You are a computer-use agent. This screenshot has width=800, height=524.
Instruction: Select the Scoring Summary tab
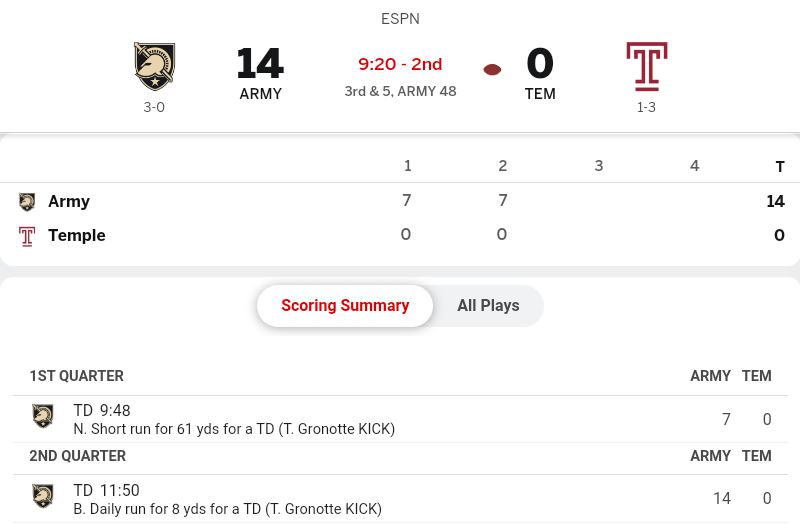click(x=345, y=306)
